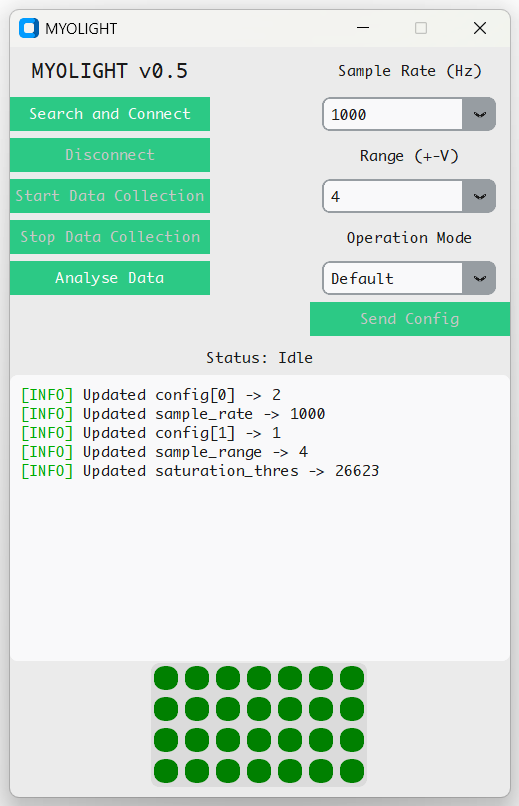Image resolution: width=519 pixels, height=806 pixels.
Task: Click the Disconnect button
Action: click(110, 155)
